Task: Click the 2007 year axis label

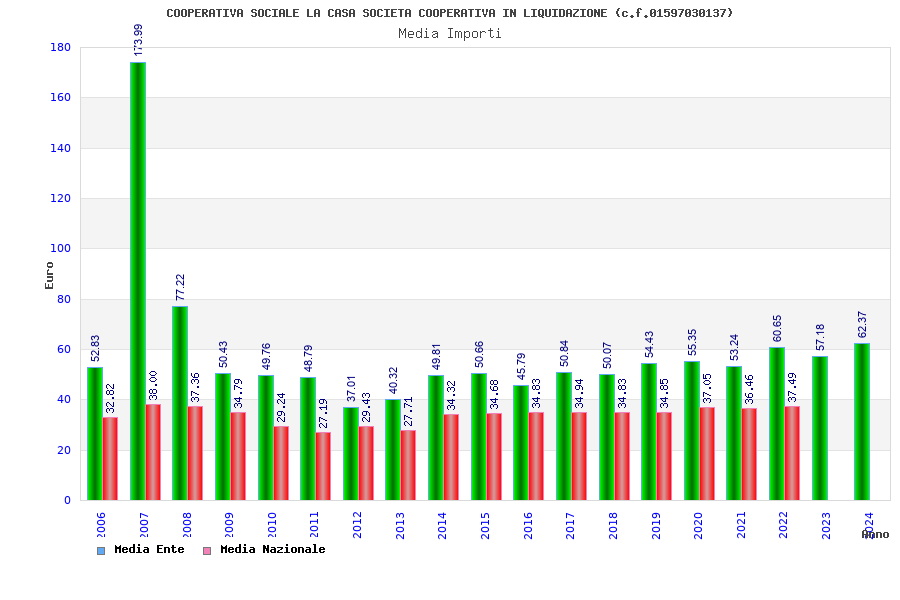Action: tap(144, 525)
